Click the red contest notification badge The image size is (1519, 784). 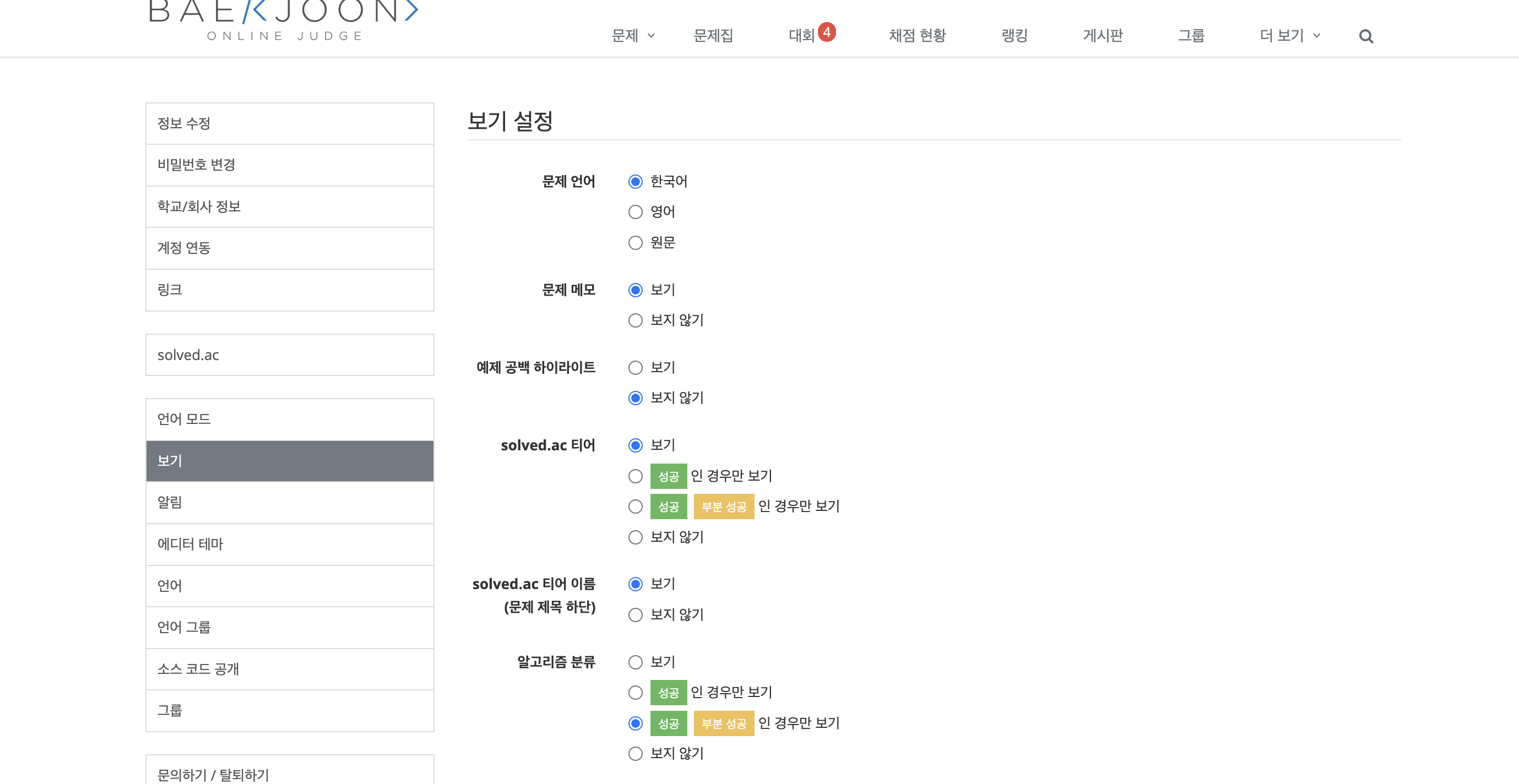pyautogui.click(x=827, y=32)
